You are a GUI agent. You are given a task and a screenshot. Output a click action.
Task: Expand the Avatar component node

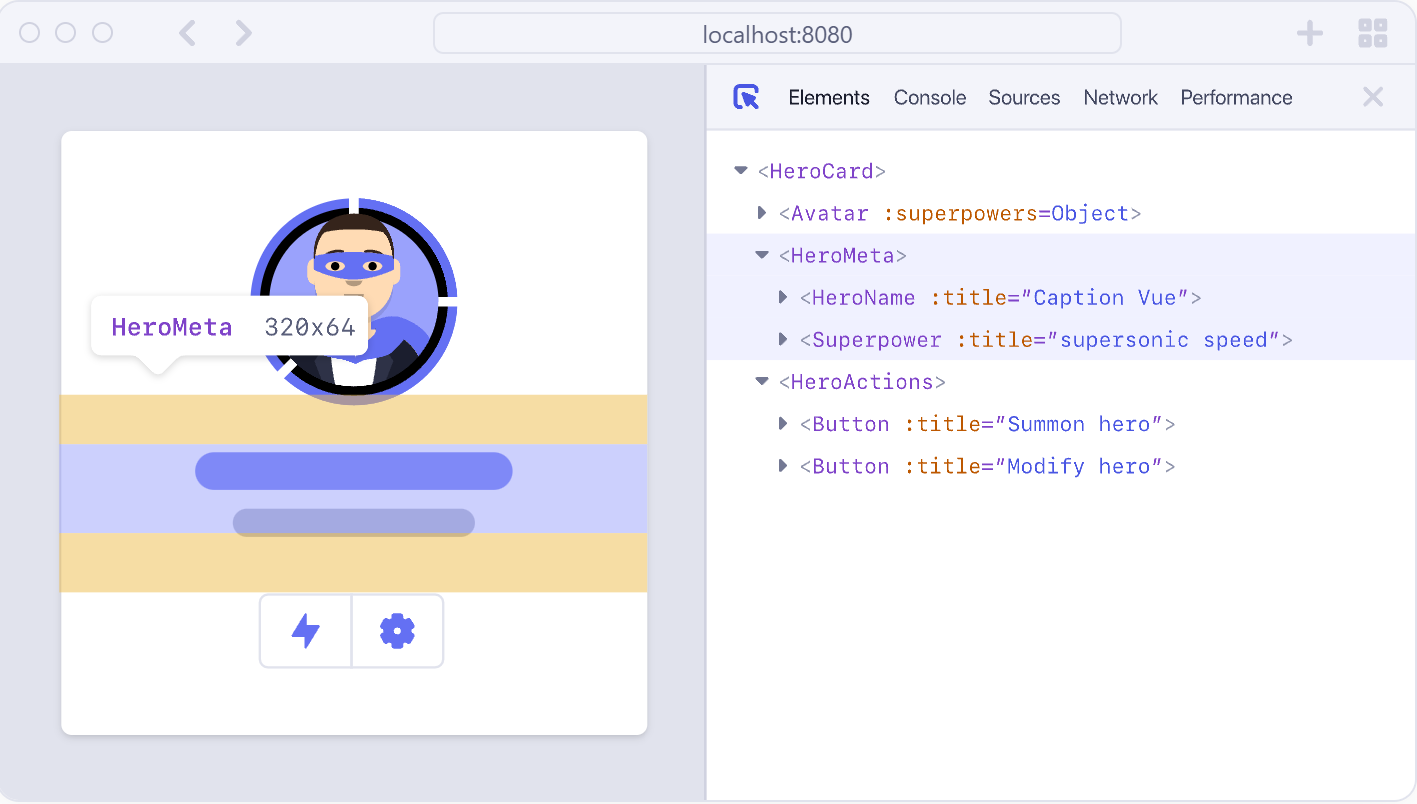(x=762, y=213)
